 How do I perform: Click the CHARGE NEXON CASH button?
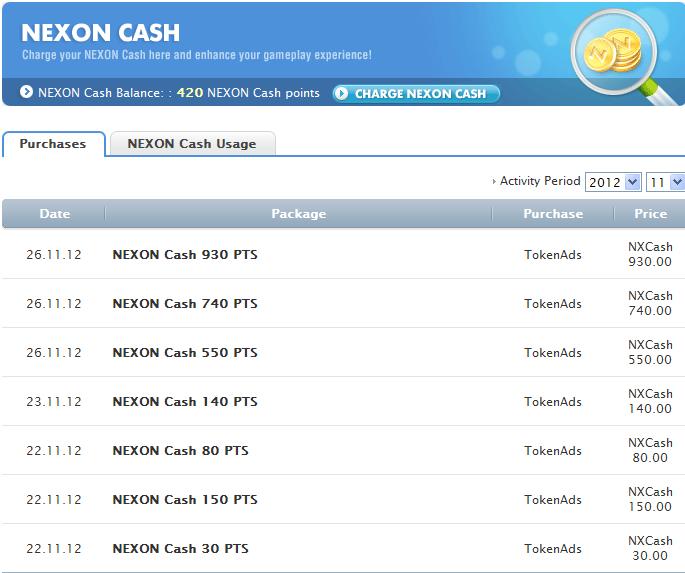416,93
